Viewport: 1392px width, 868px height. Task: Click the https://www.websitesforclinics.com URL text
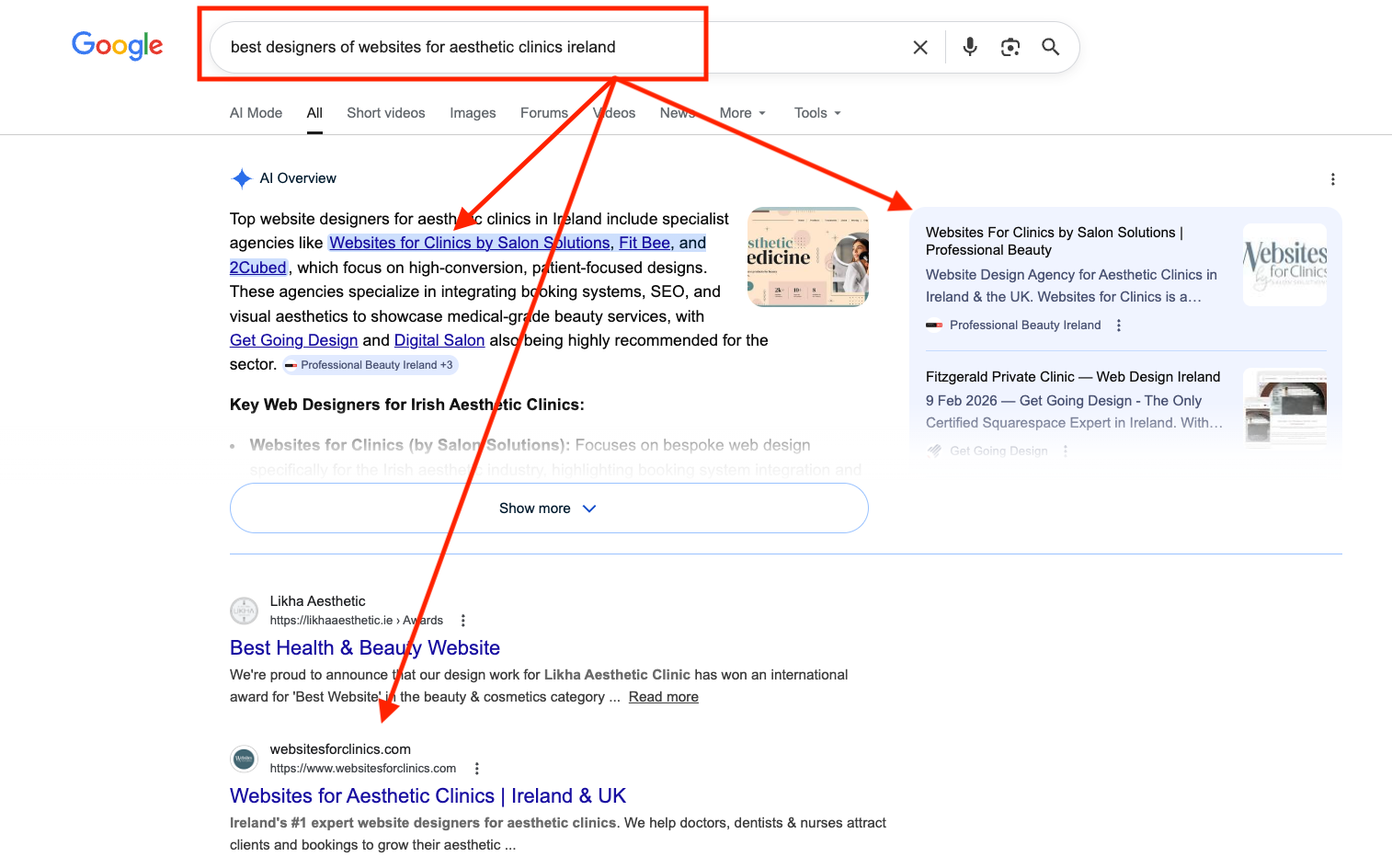[x=363, y=769]
